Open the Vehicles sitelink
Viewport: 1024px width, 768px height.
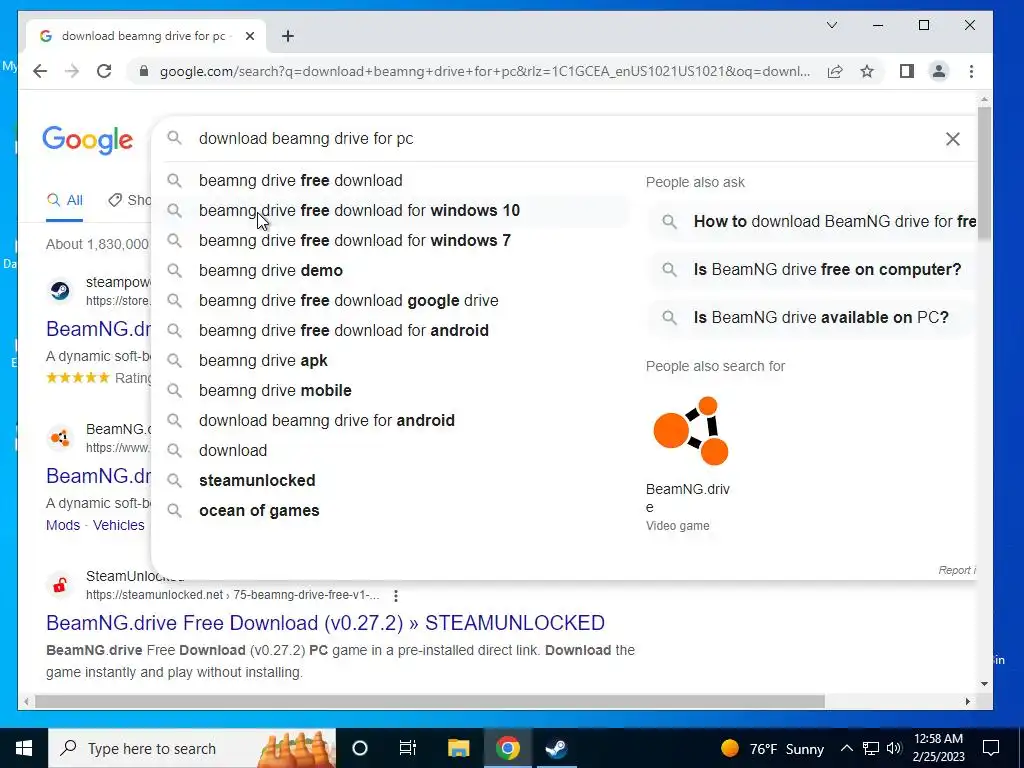tap(118, 525)
